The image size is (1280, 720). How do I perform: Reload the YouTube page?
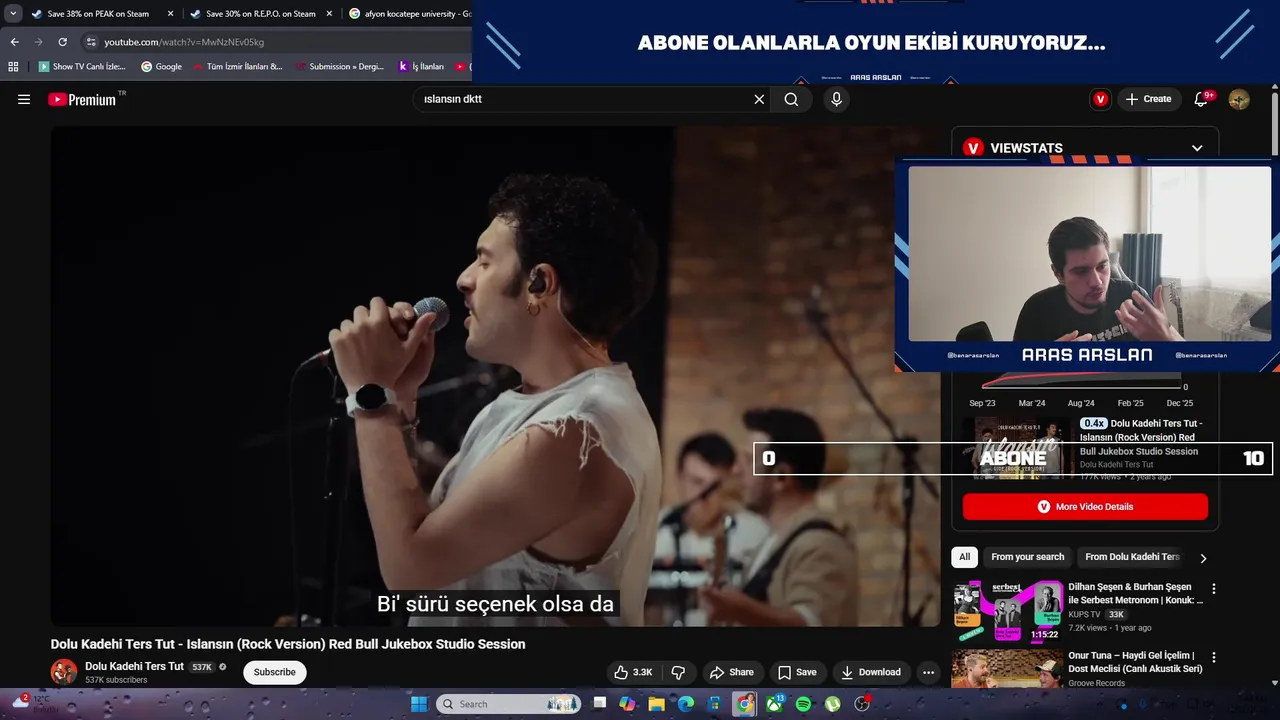pos(62,42)
